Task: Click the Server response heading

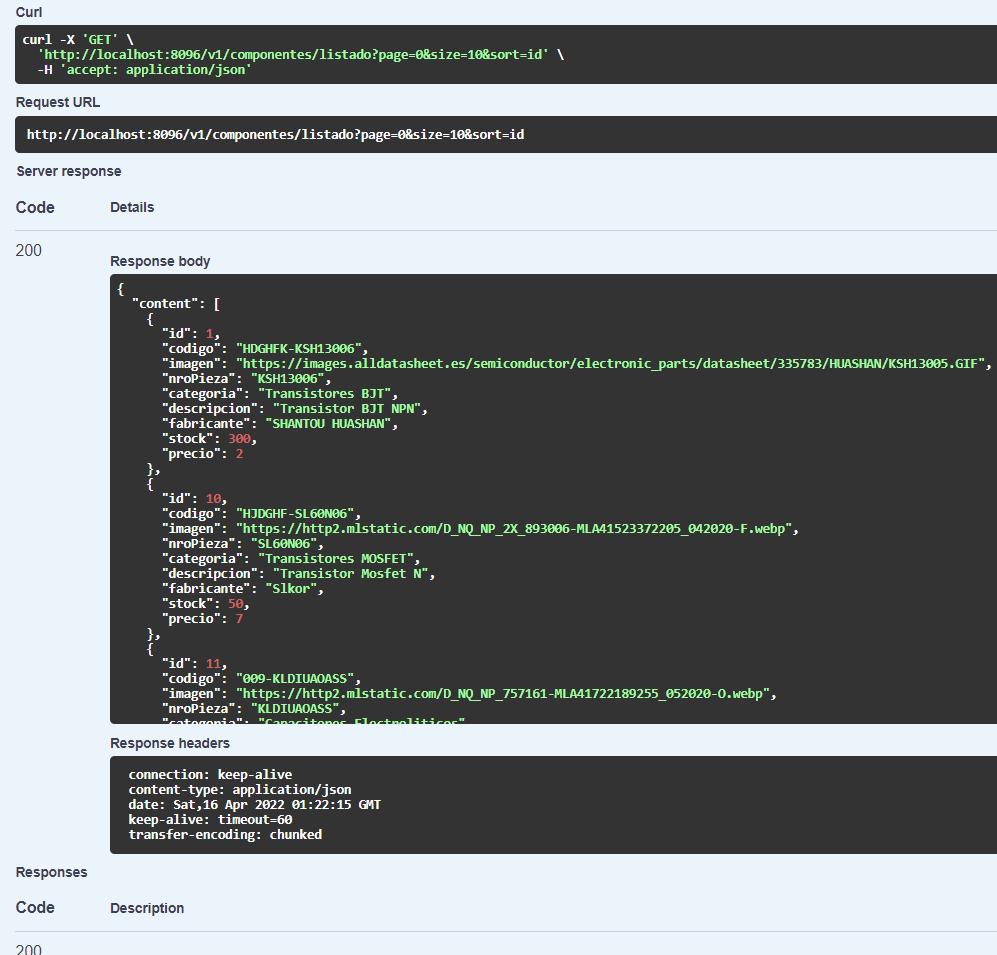Action: pos(69,171)
